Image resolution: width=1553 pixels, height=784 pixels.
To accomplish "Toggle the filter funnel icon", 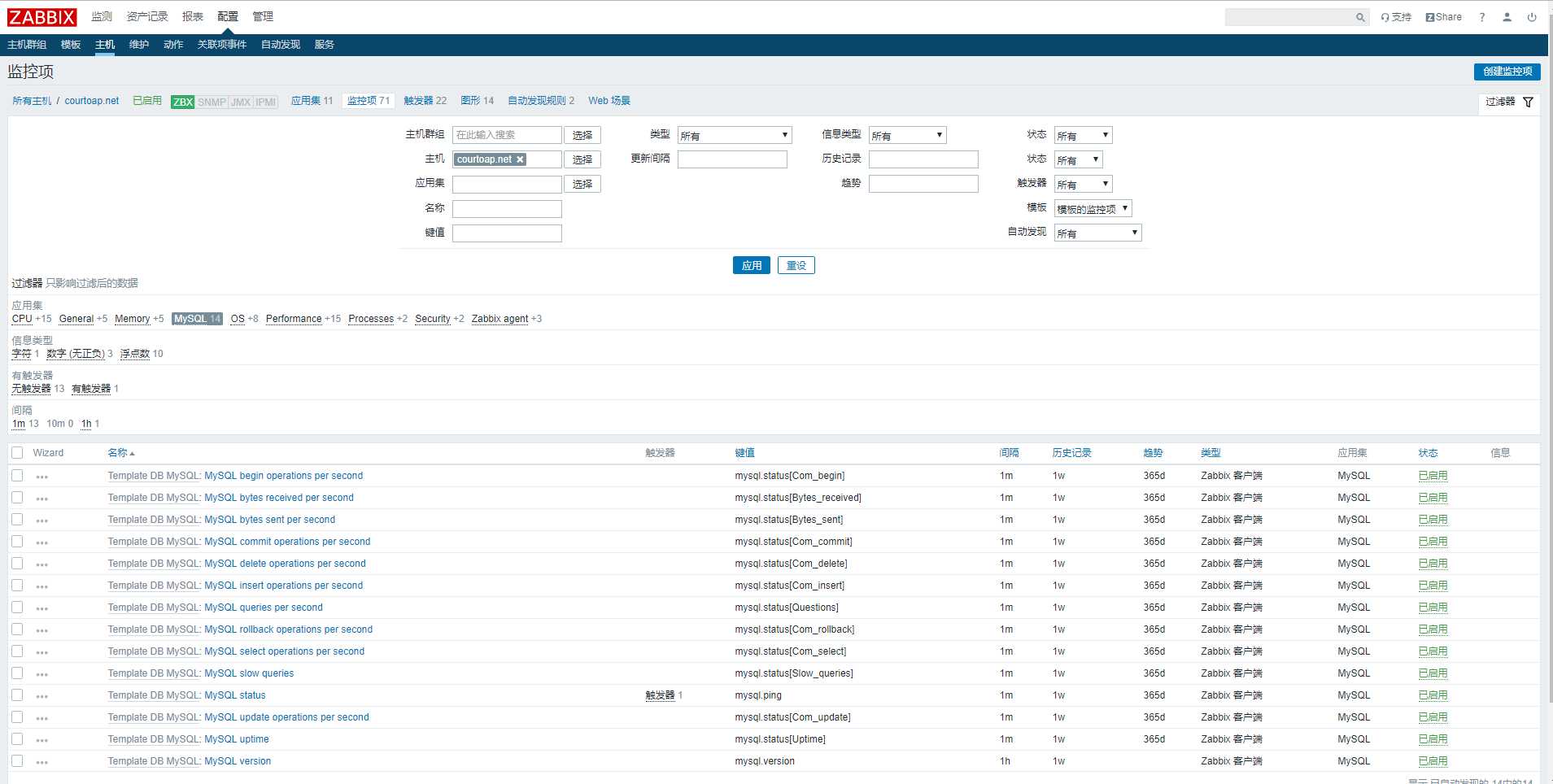I will pos(1528,102).
